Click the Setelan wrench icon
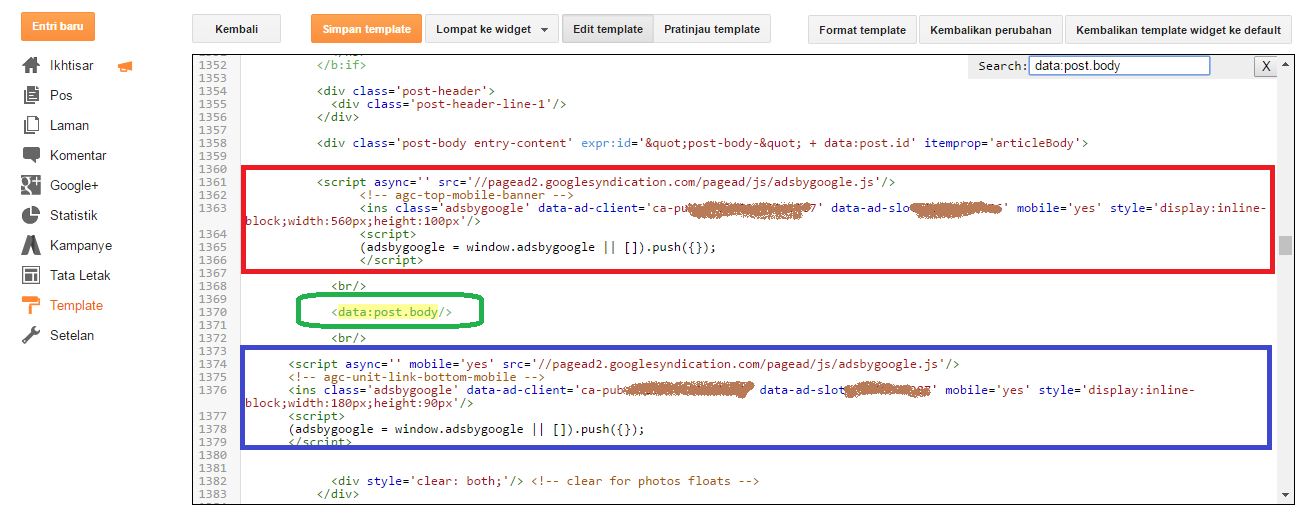The image size is (1305, 510). pyautogui.click(x=31, y=336)
